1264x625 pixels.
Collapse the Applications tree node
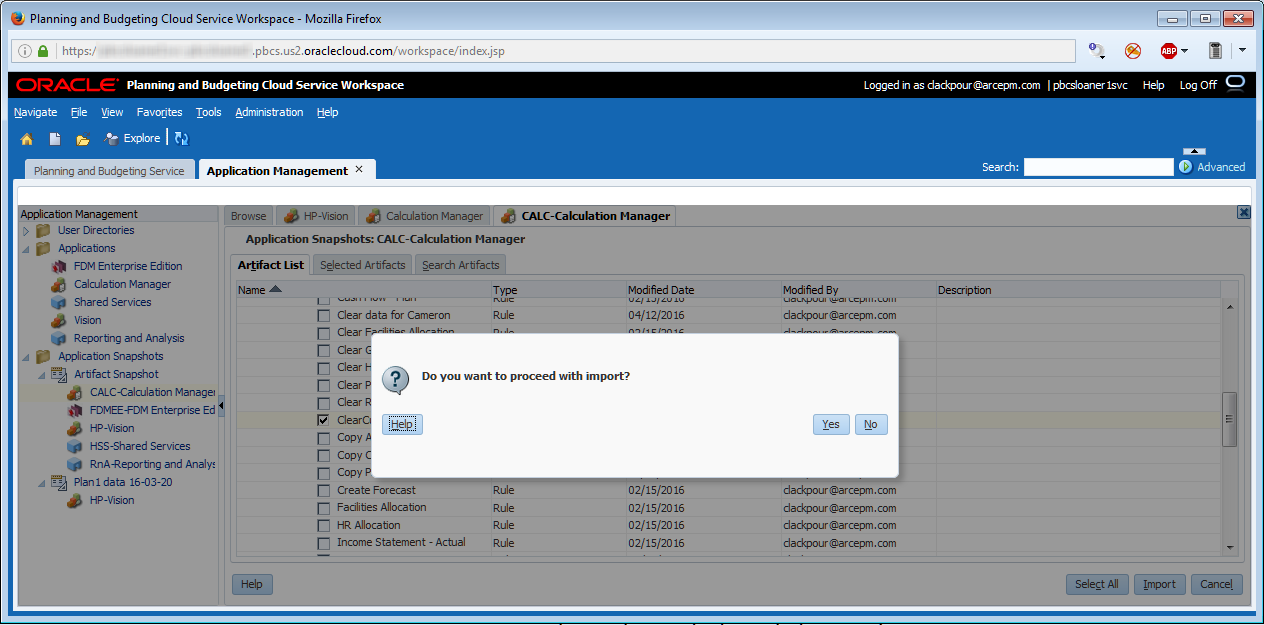26,248
